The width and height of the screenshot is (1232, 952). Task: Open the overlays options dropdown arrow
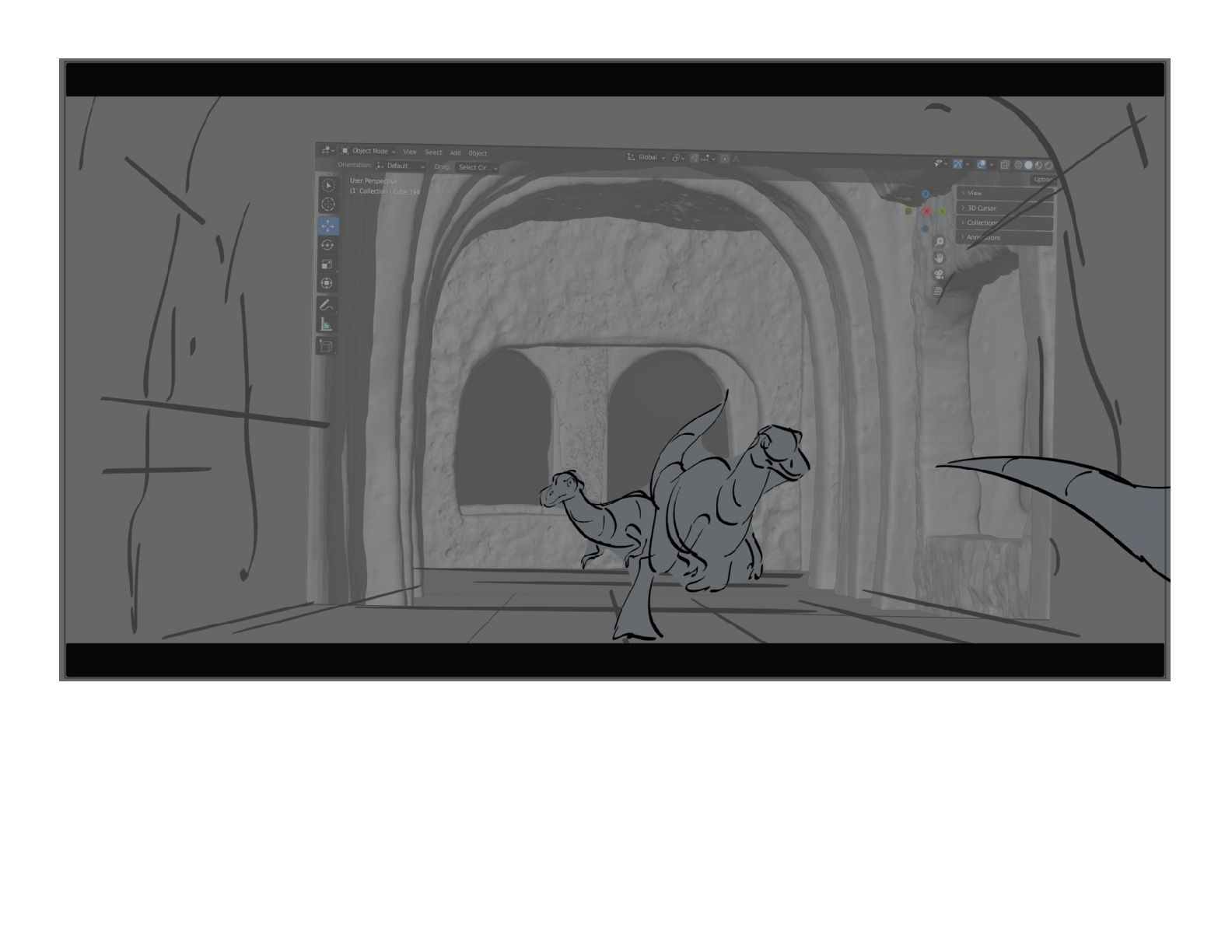click(x=992, y=165)
